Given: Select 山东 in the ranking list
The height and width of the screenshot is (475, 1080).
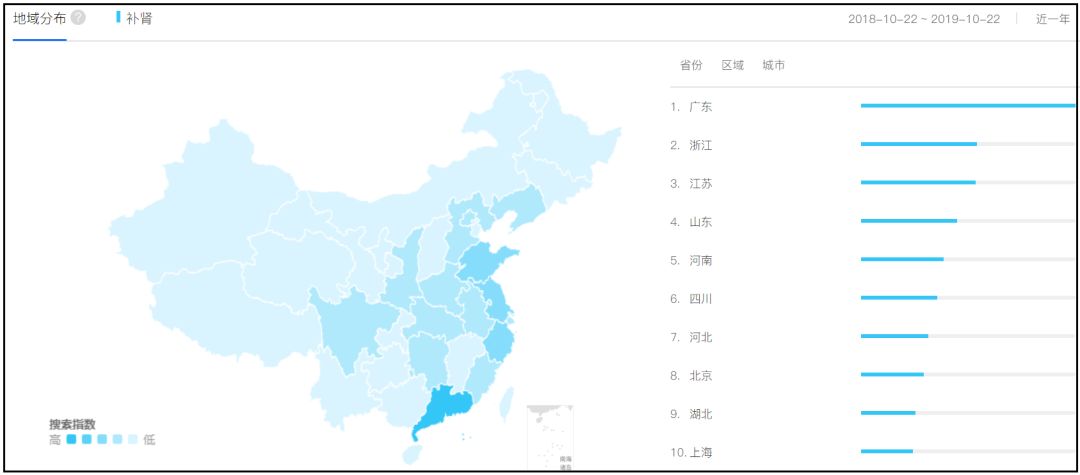Looking at the screenshot, I should tap(700, 222).
